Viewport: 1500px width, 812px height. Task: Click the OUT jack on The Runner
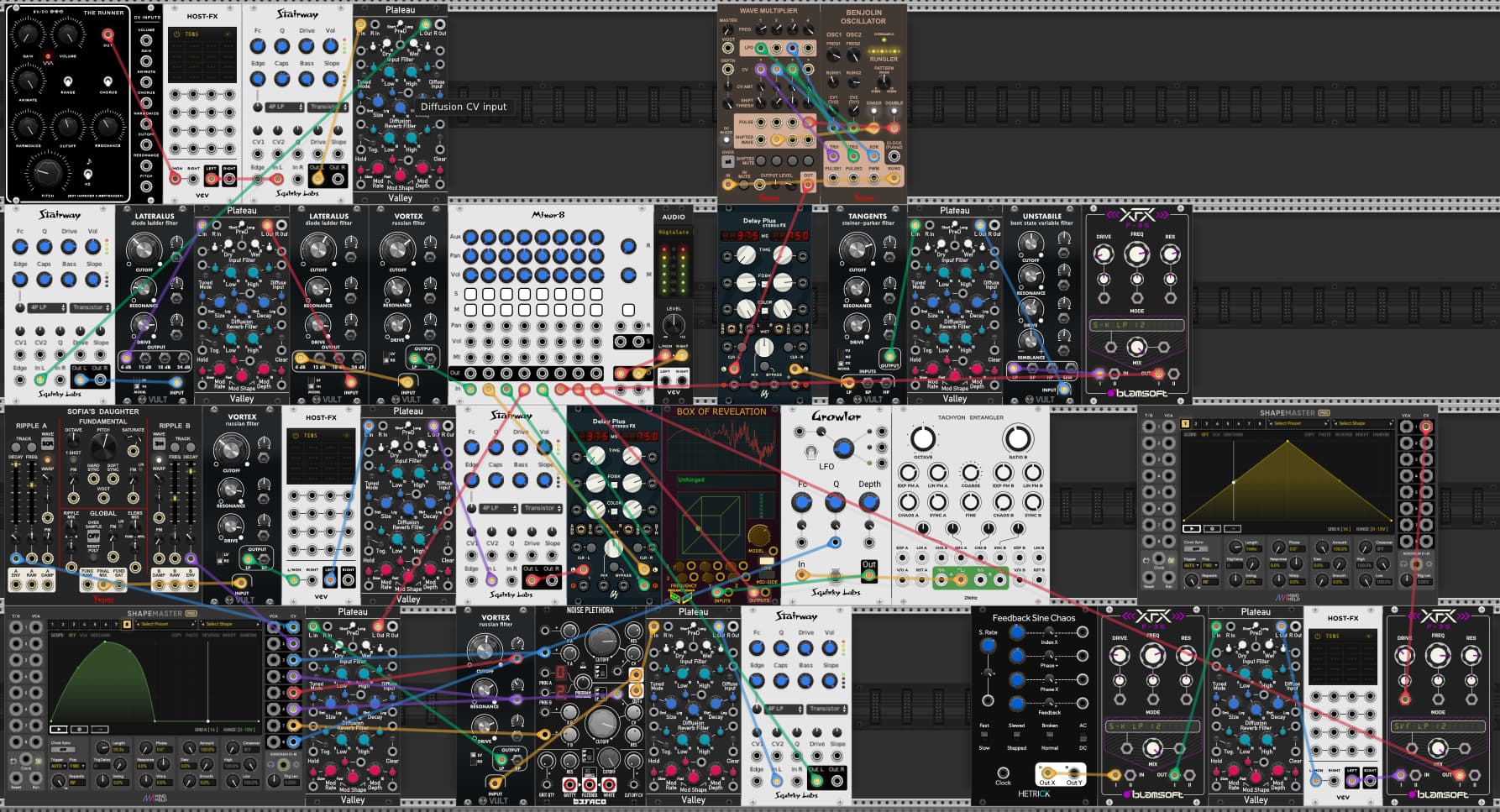tap(108, 35)
